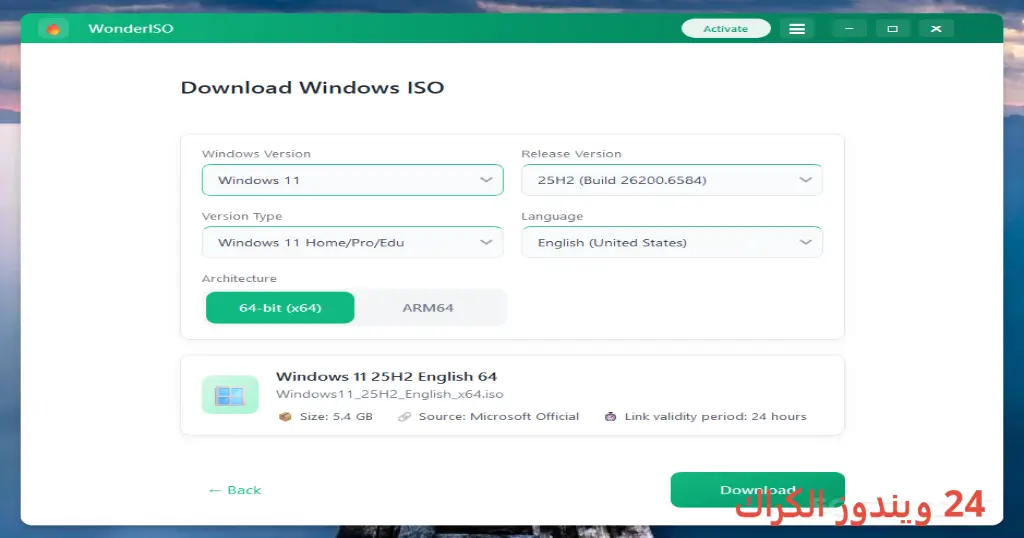Click the Size: 5.4 GB text

[x=336, y=417]
